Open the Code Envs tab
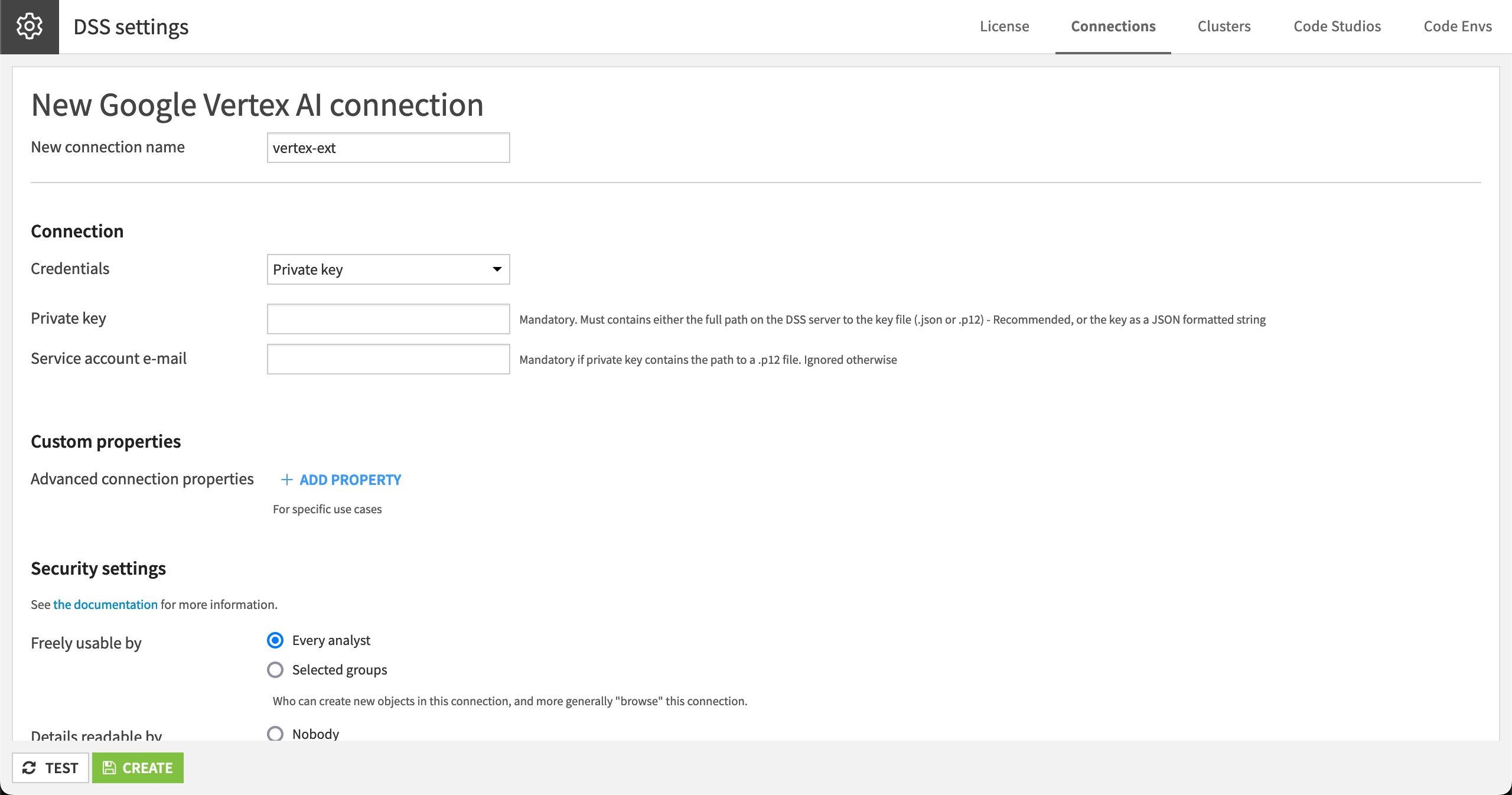Viewport: 1512px width, 795px height. tap(1458, 26)
